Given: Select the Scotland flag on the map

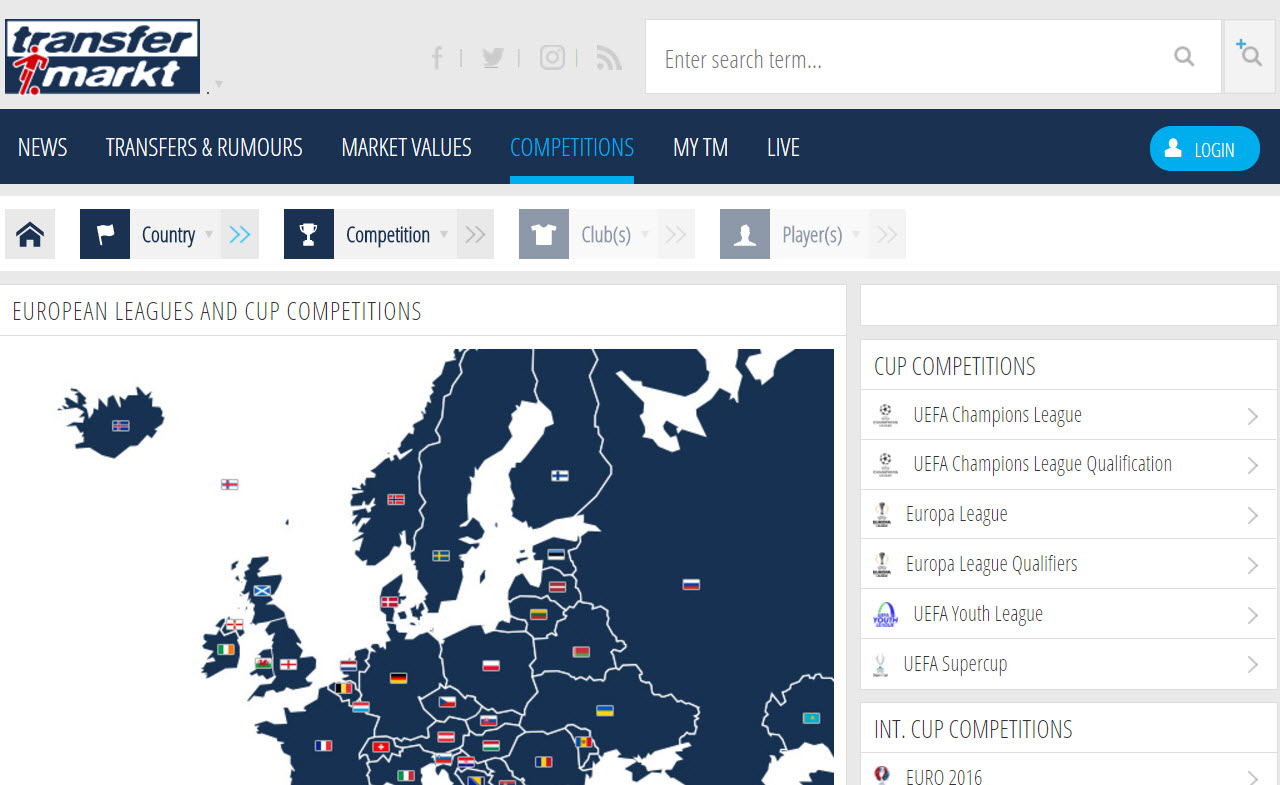Looking at the screenshot, I should pos(262,590).
